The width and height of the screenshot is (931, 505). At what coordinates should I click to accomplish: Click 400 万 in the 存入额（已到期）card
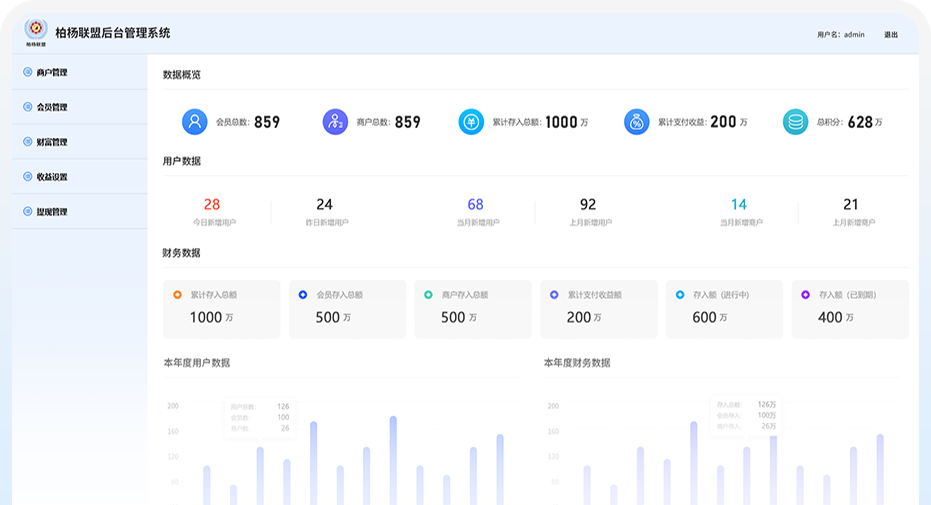[x=835, y=317]
